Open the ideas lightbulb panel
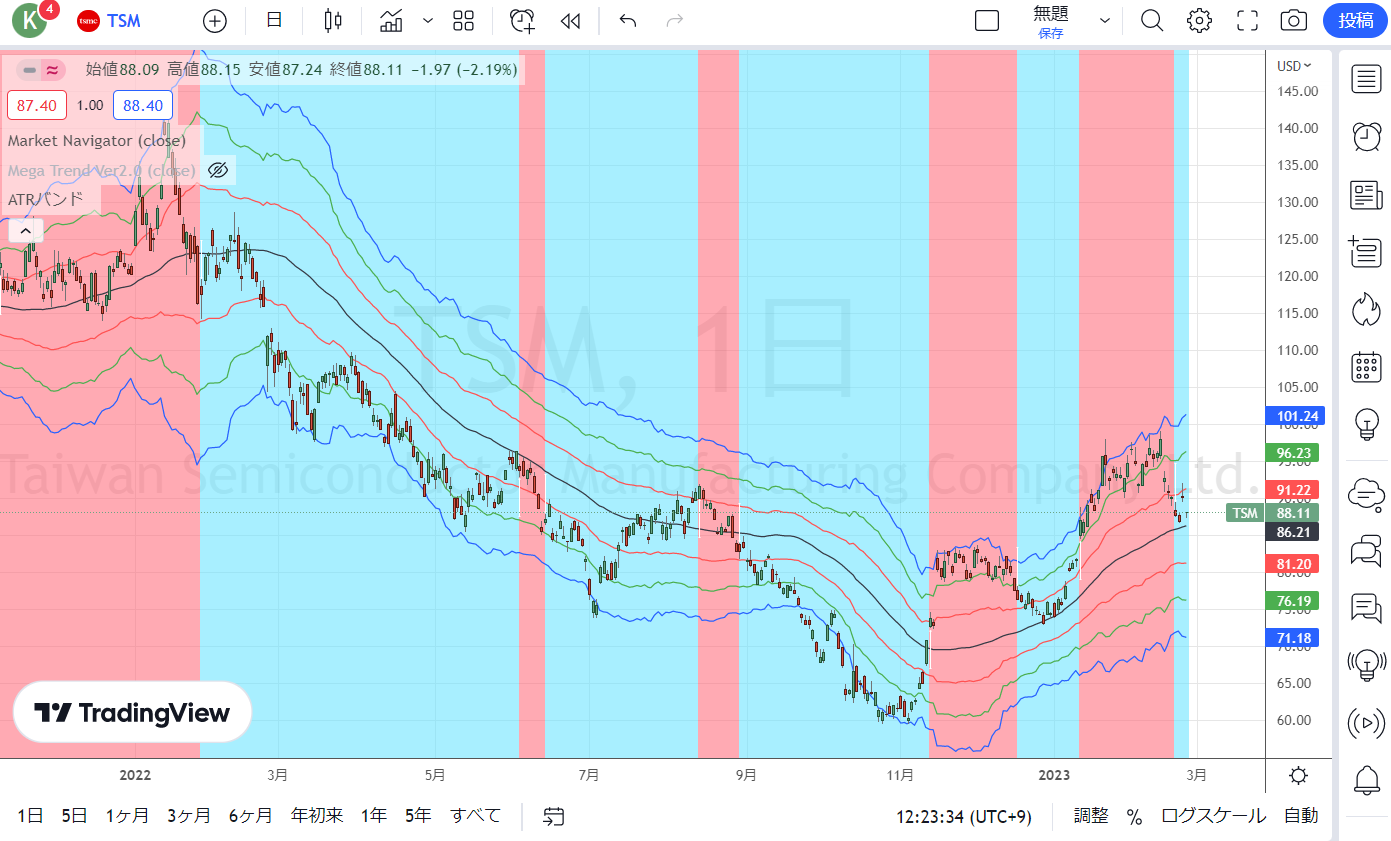The image size is (1391, 841). point(1366,424)
